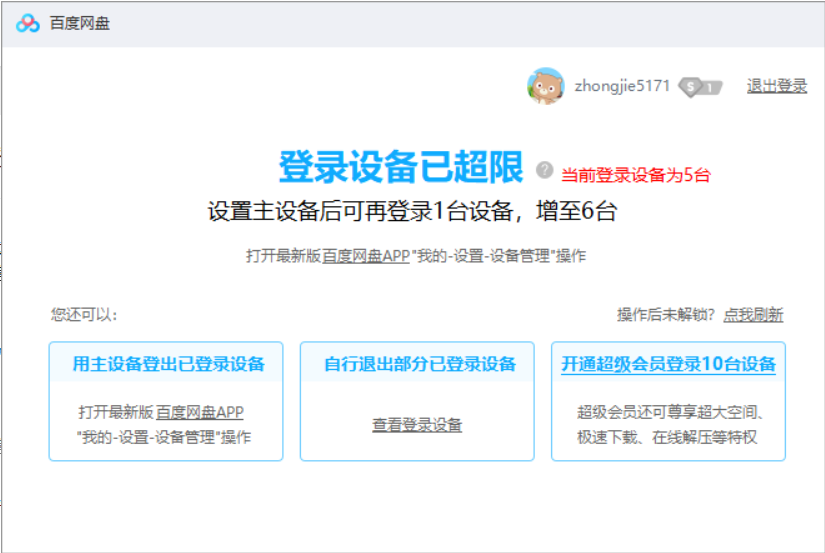Click the heading 登录设备已超限
The image size is (825, 553).
[x=401, y=167]
